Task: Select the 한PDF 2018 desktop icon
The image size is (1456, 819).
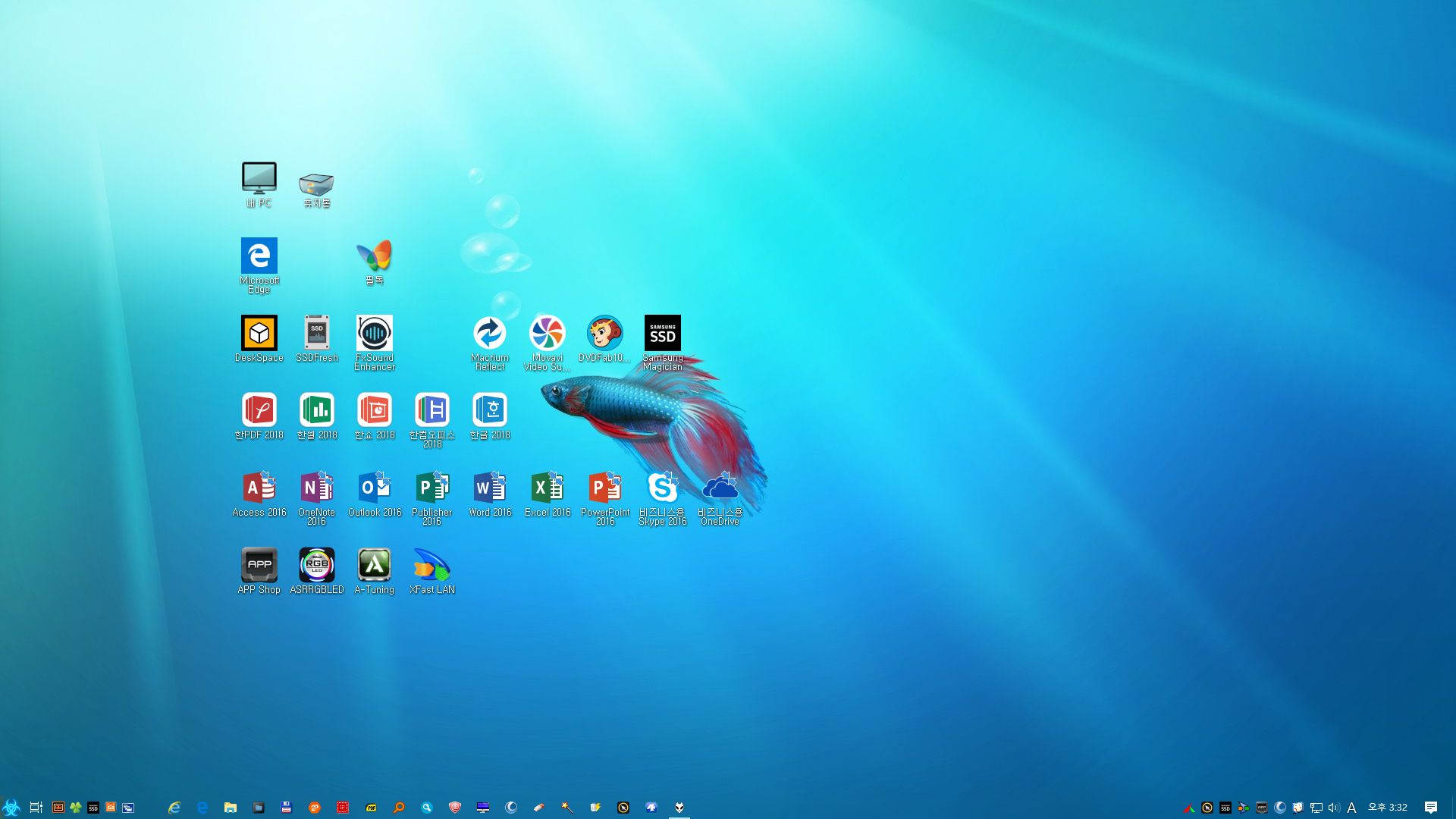Action: (x=259, y=416)
